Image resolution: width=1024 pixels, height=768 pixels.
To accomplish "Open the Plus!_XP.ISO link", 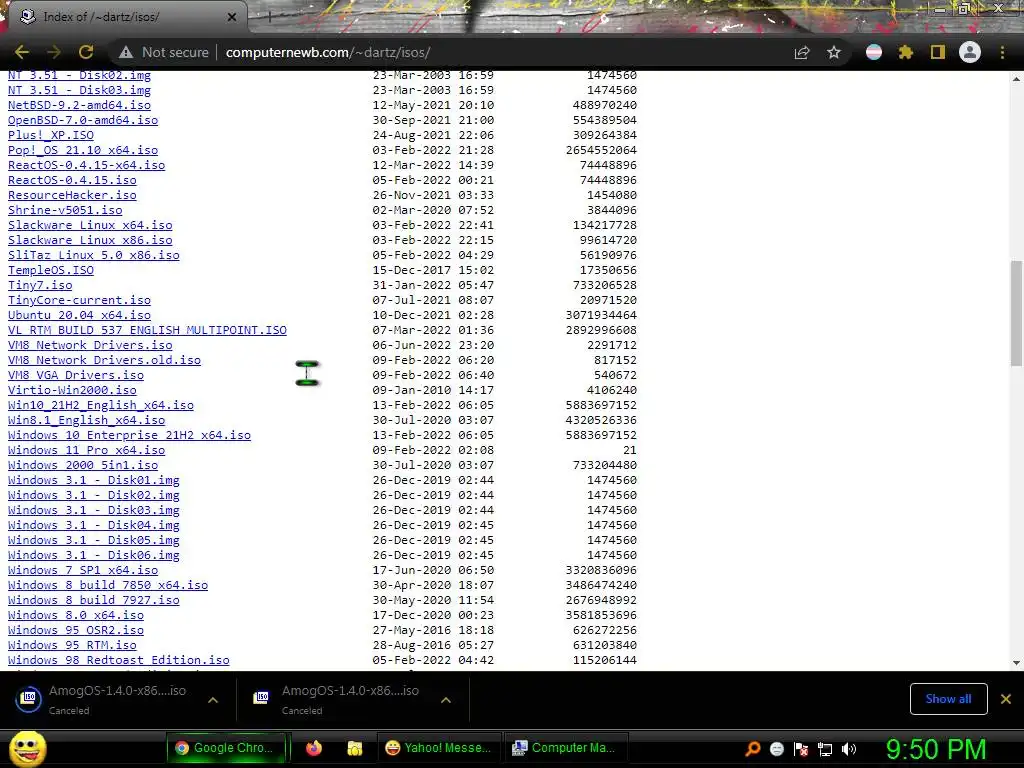I will click(x=50, y=135).
